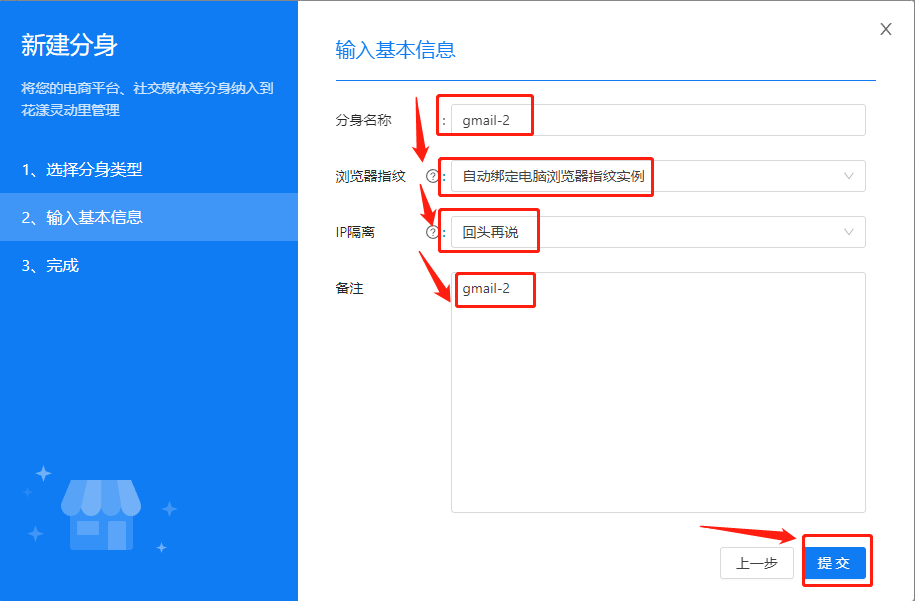Select step 2、输入基本信息 in sidebar
Screen dimensions: 915x601
click(82, 217)
